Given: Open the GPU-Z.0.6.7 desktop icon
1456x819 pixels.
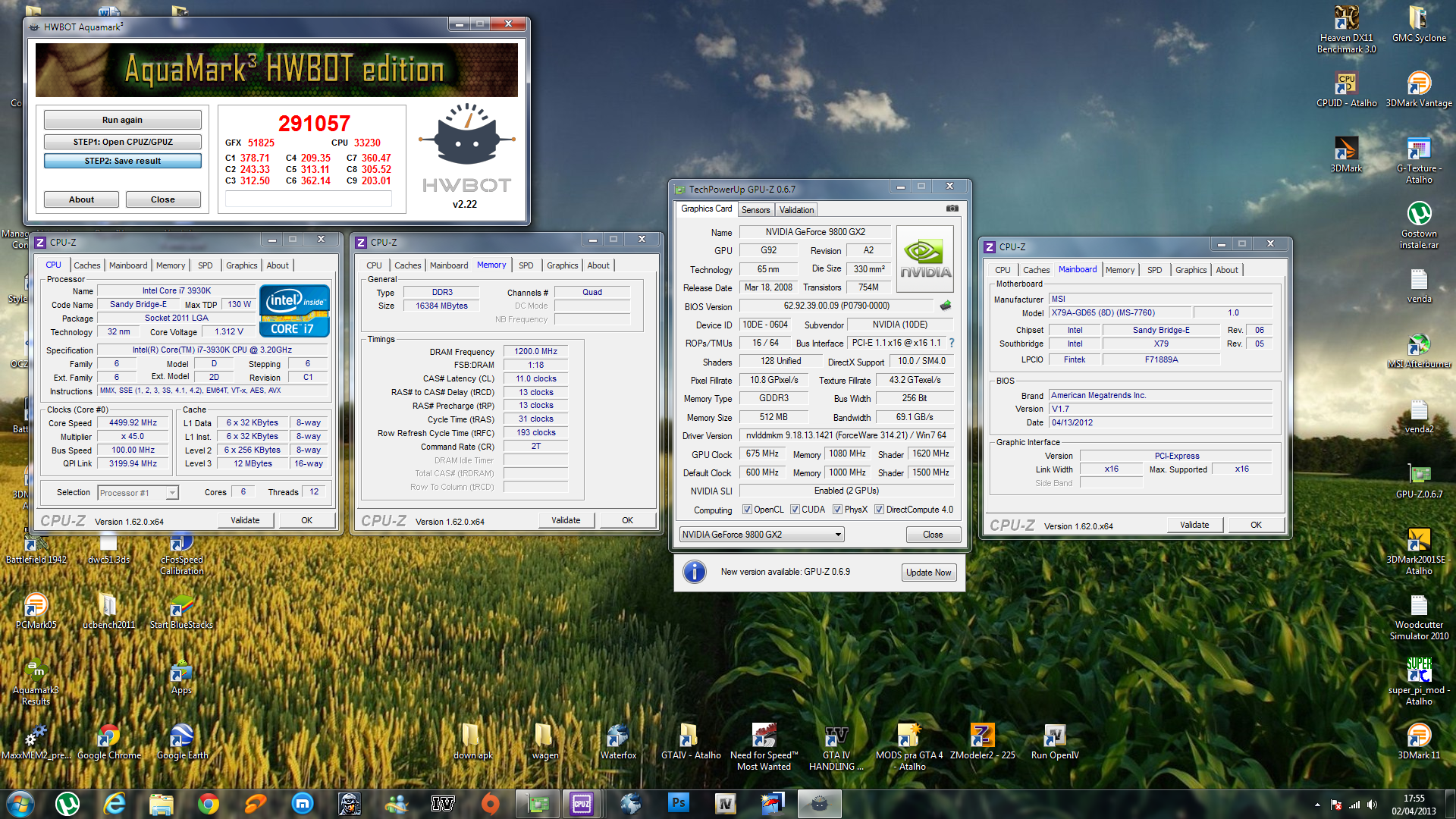Looking at the screenshot, I should [1418, 481].
